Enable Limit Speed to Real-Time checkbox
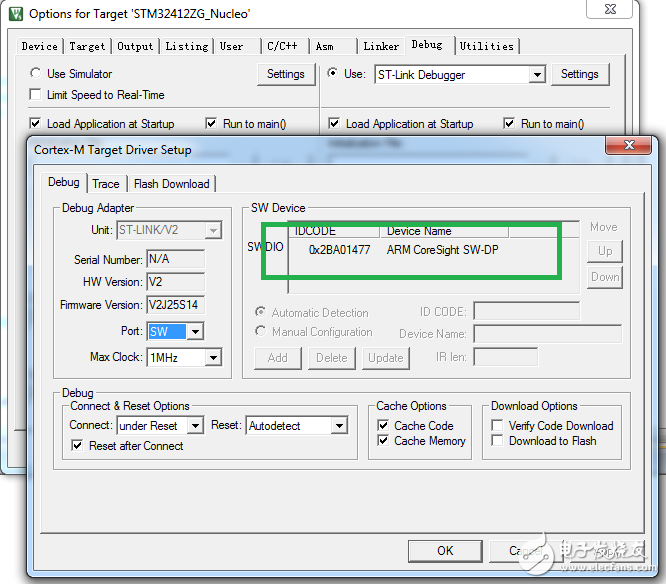 35,94
